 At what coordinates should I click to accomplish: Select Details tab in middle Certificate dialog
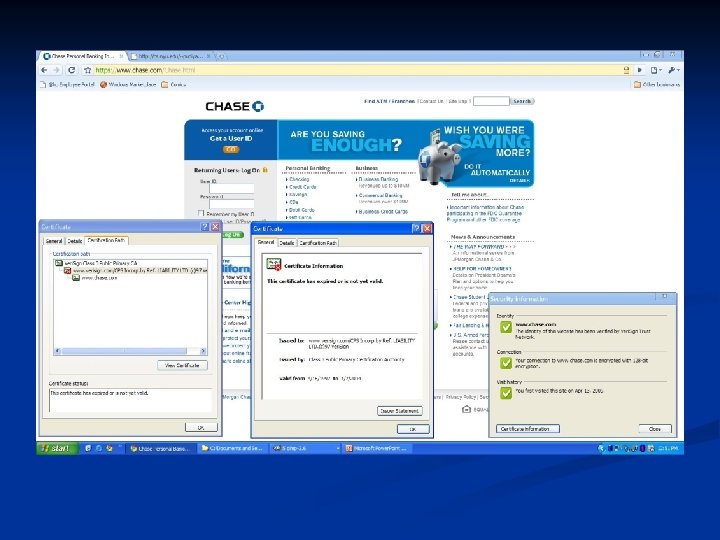287,243
